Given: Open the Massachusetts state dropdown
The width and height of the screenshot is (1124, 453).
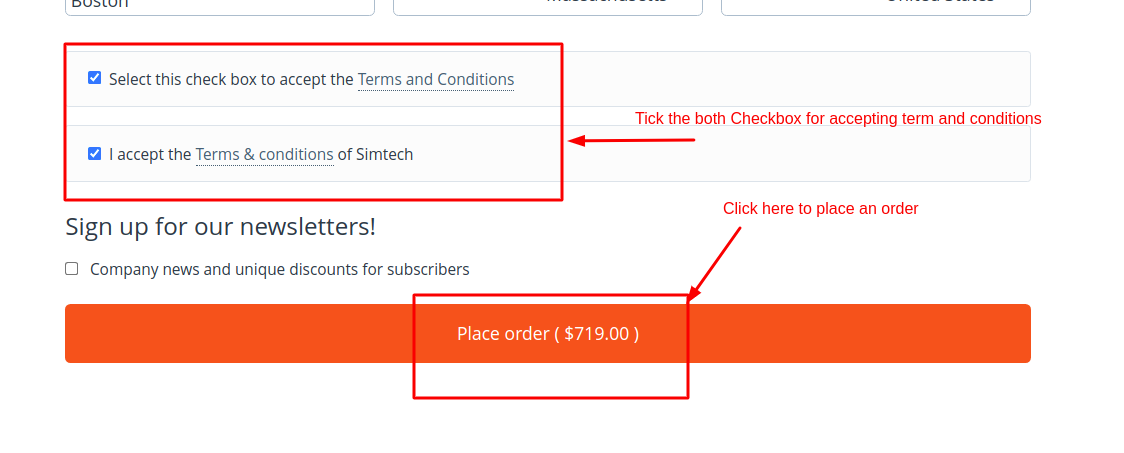Looking at the screenshot, I should coord(548,5).
